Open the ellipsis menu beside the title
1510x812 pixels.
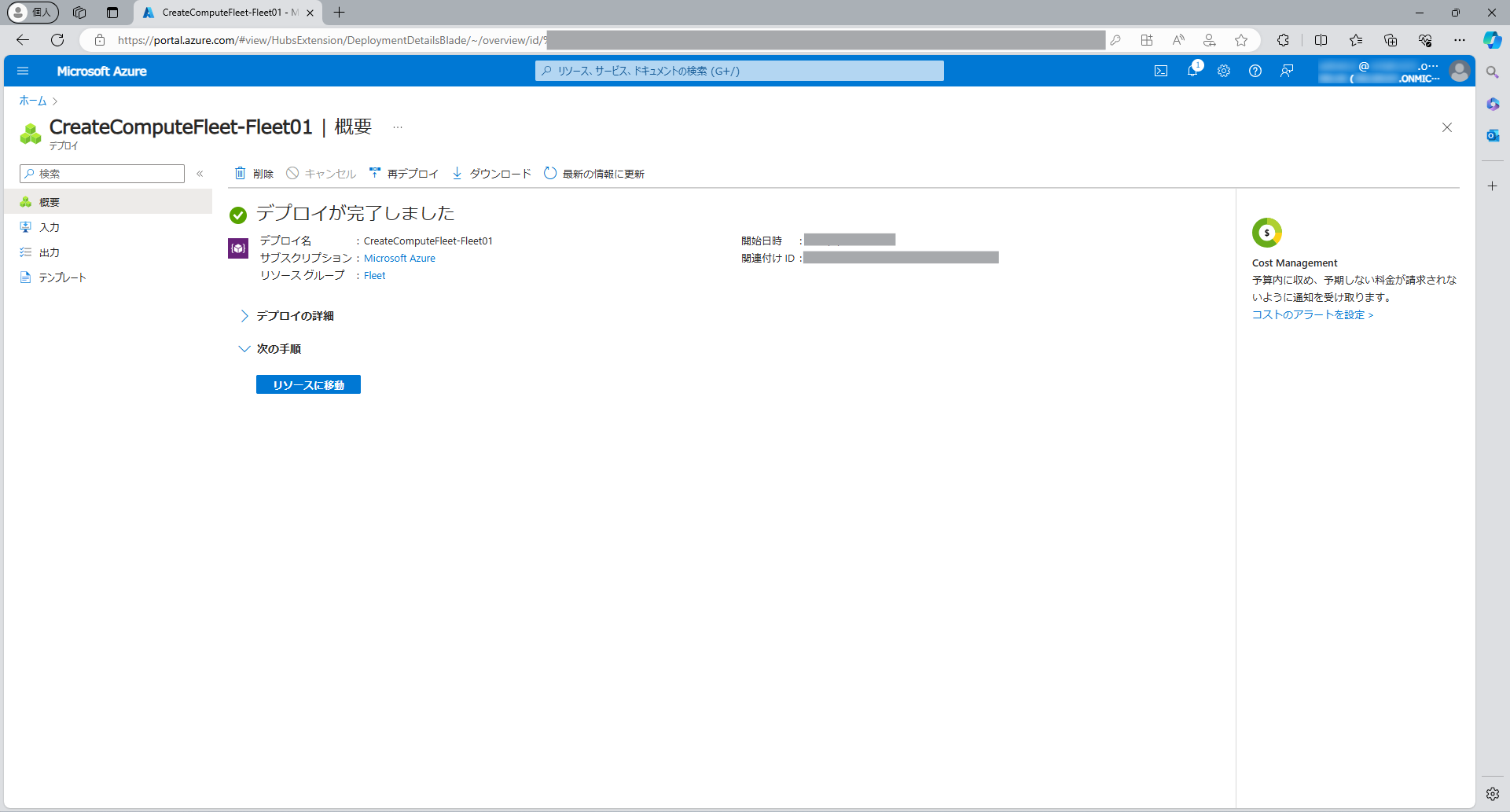pos(398,127)
